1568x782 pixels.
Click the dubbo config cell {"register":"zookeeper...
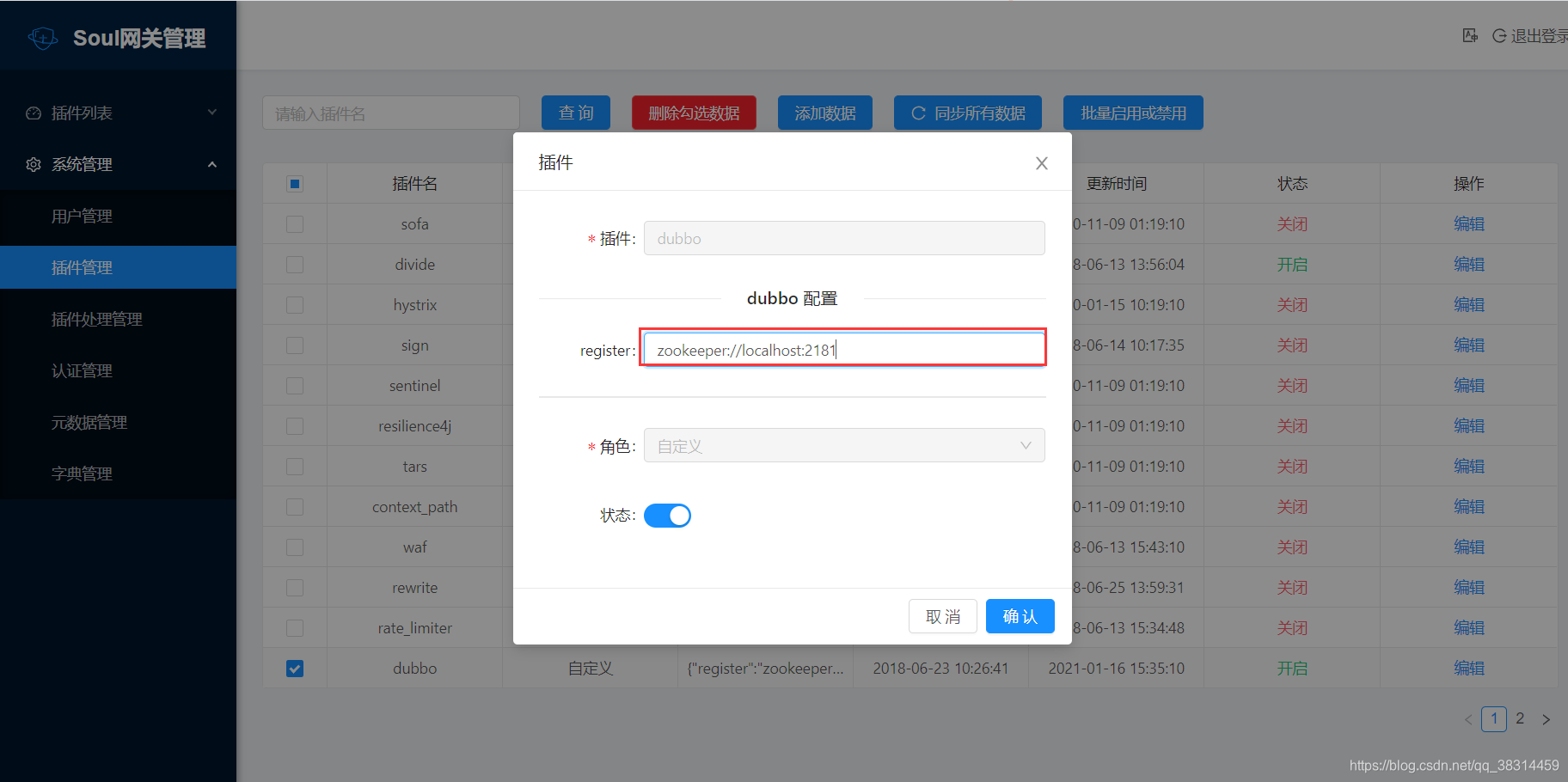click(x=765, y=669)
